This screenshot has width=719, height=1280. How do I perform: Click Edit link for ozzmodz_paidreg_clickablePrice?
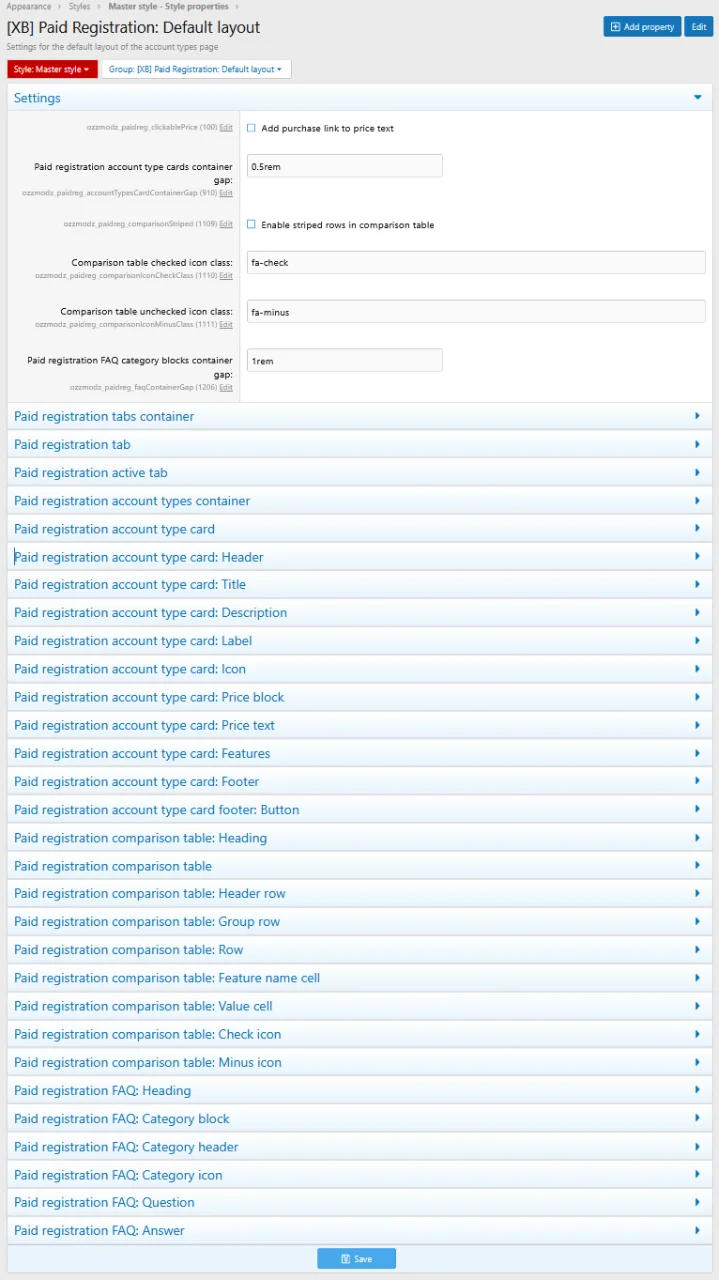coord(226,128)
